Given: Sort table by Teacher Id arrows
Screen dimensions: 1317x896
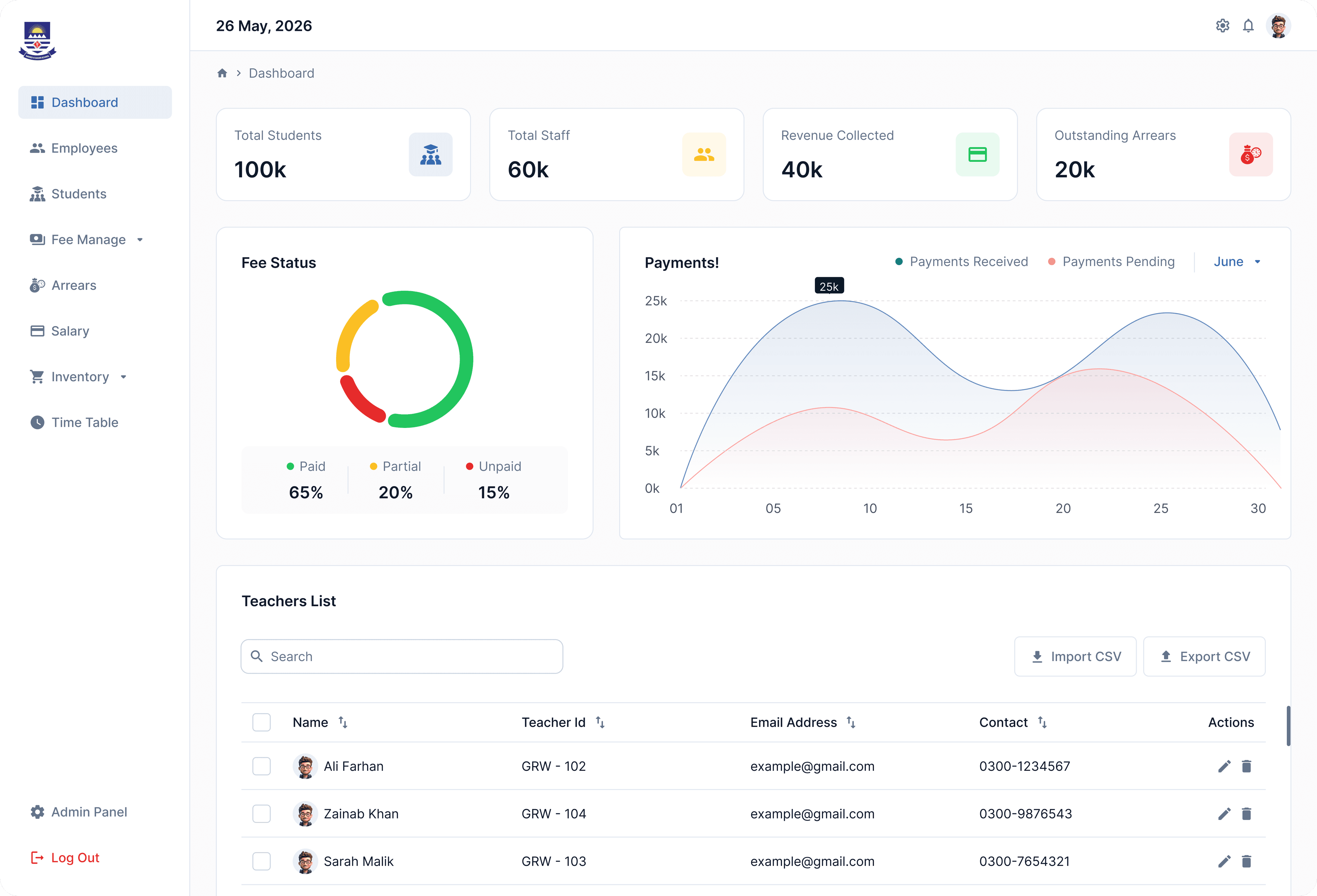Looking at the screenshot, I should click(600, 722).
